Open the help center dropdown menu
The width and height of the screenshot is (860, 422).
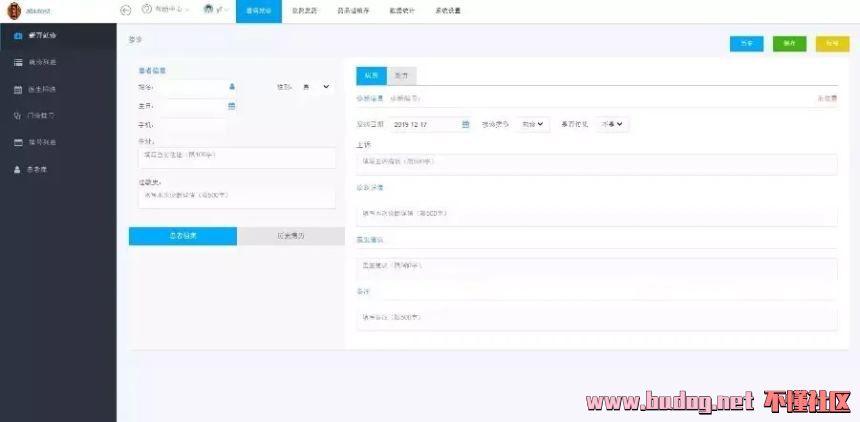point(166,10)
